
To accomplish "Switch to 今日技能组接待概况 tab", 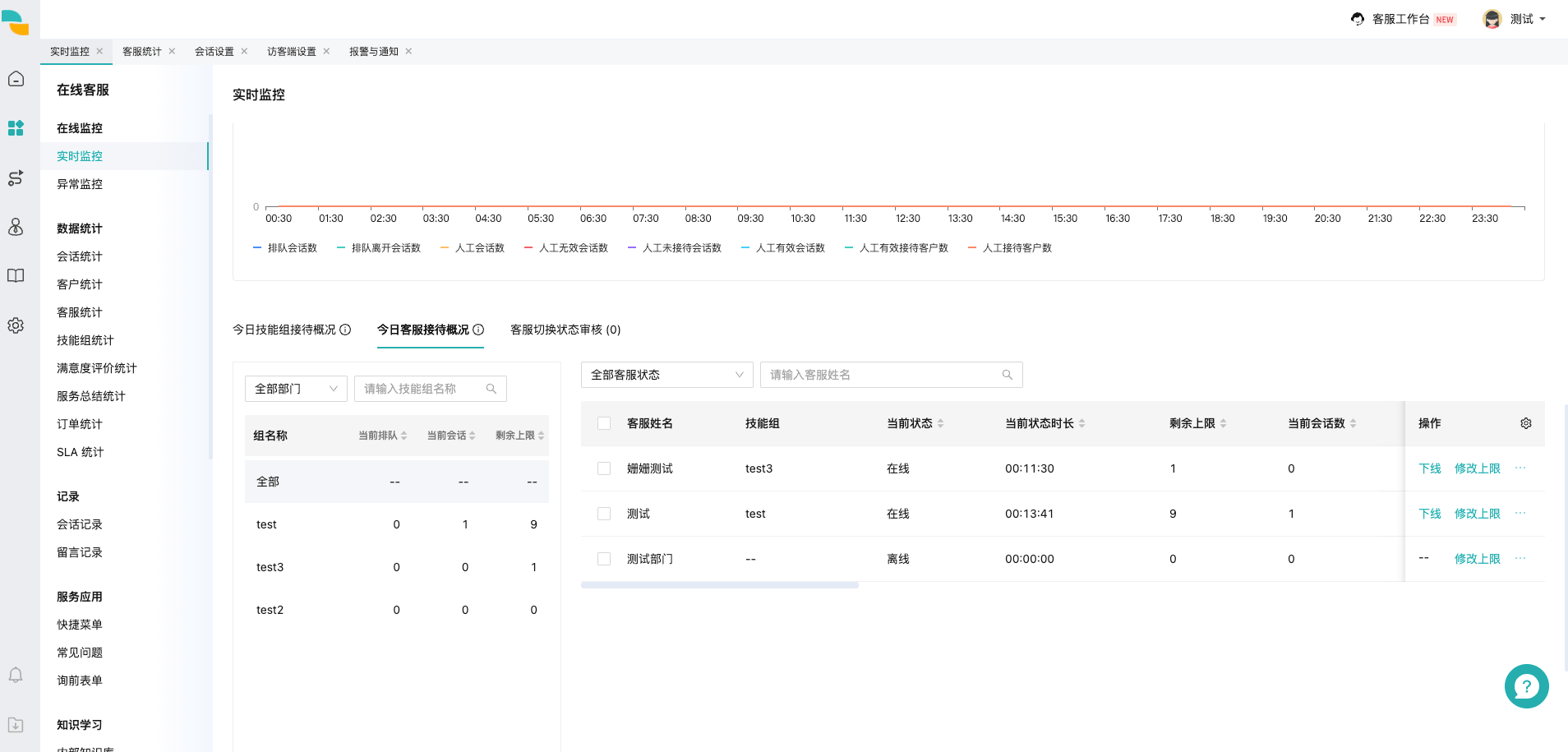I will point(284,330).
